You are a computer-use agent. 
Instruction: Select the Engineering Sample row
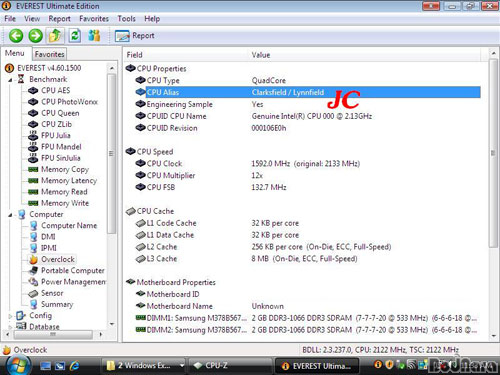[303, 104]
